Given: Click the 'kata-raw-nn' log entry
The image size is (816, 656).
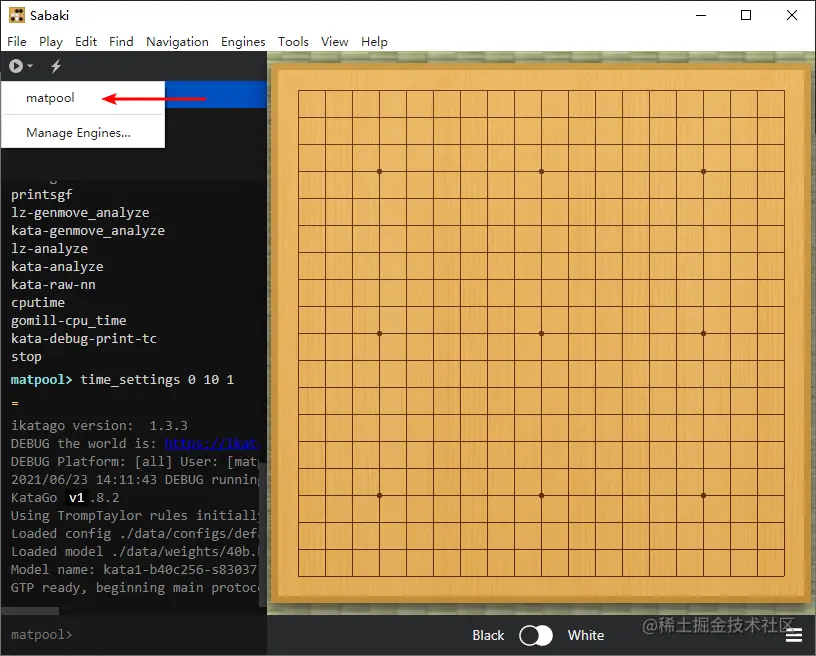Looking at the screenshot, I should coord(53,285).
